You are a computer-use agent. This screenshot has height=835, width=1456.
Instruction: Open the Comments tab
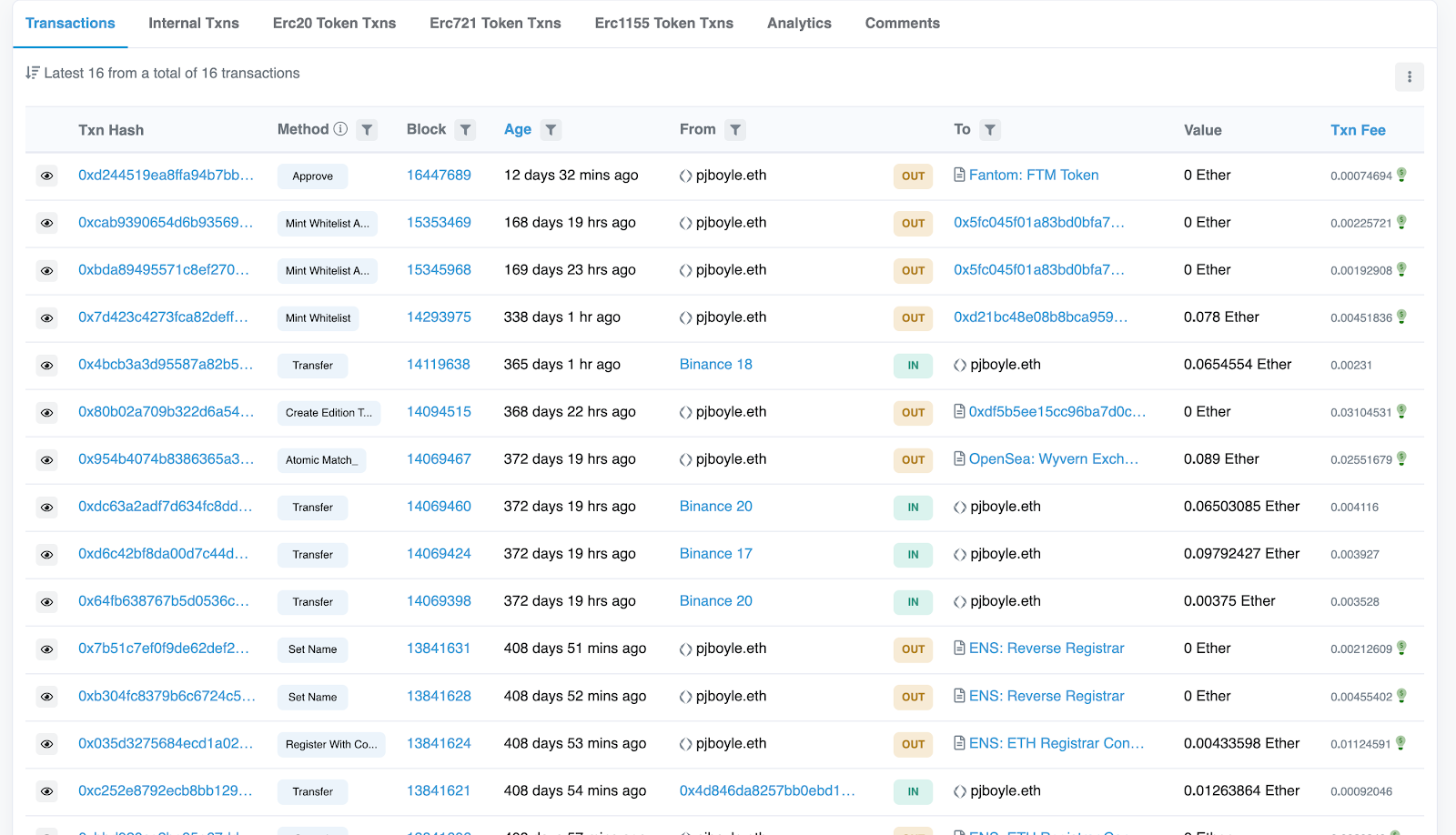point(903,23)
